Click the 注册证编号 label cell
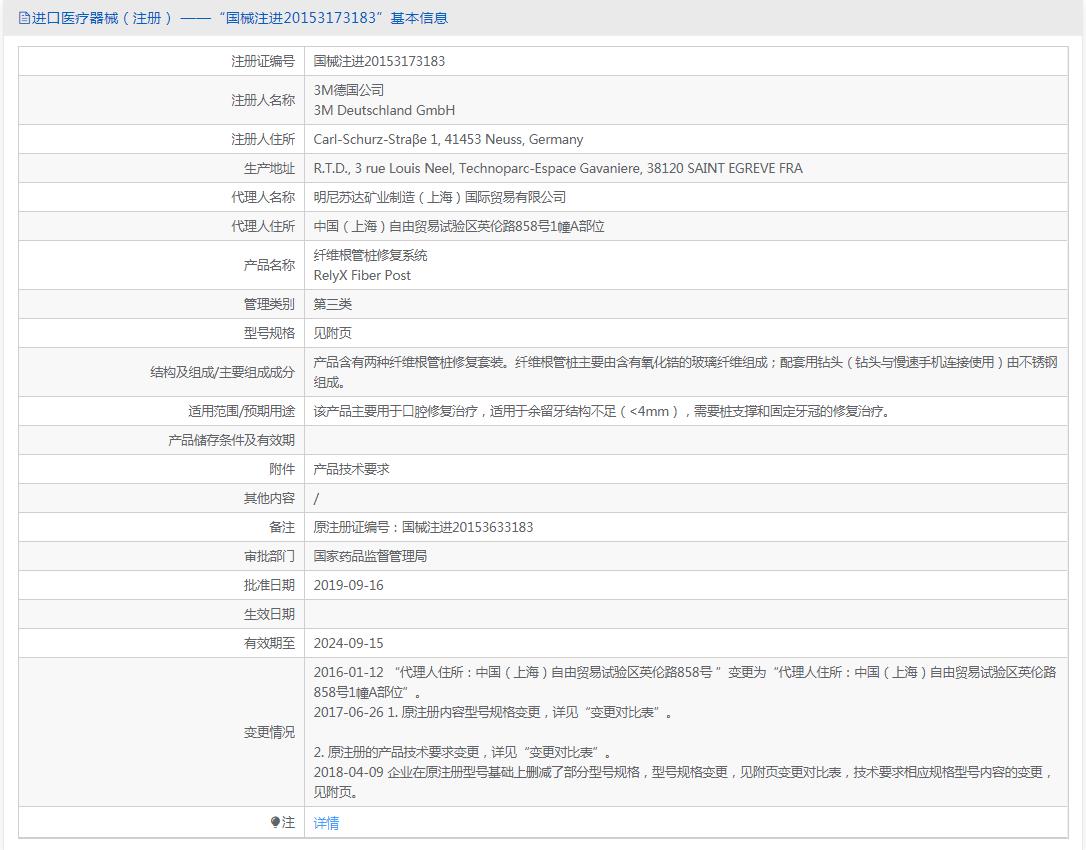 click(161, 61)
